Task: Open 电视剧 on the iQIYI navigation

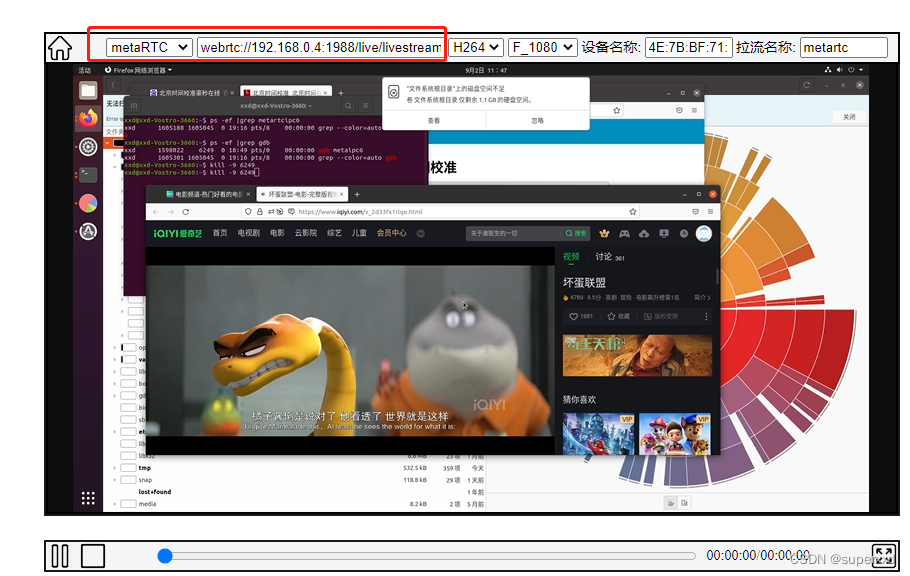Action: tap(248, 233)
